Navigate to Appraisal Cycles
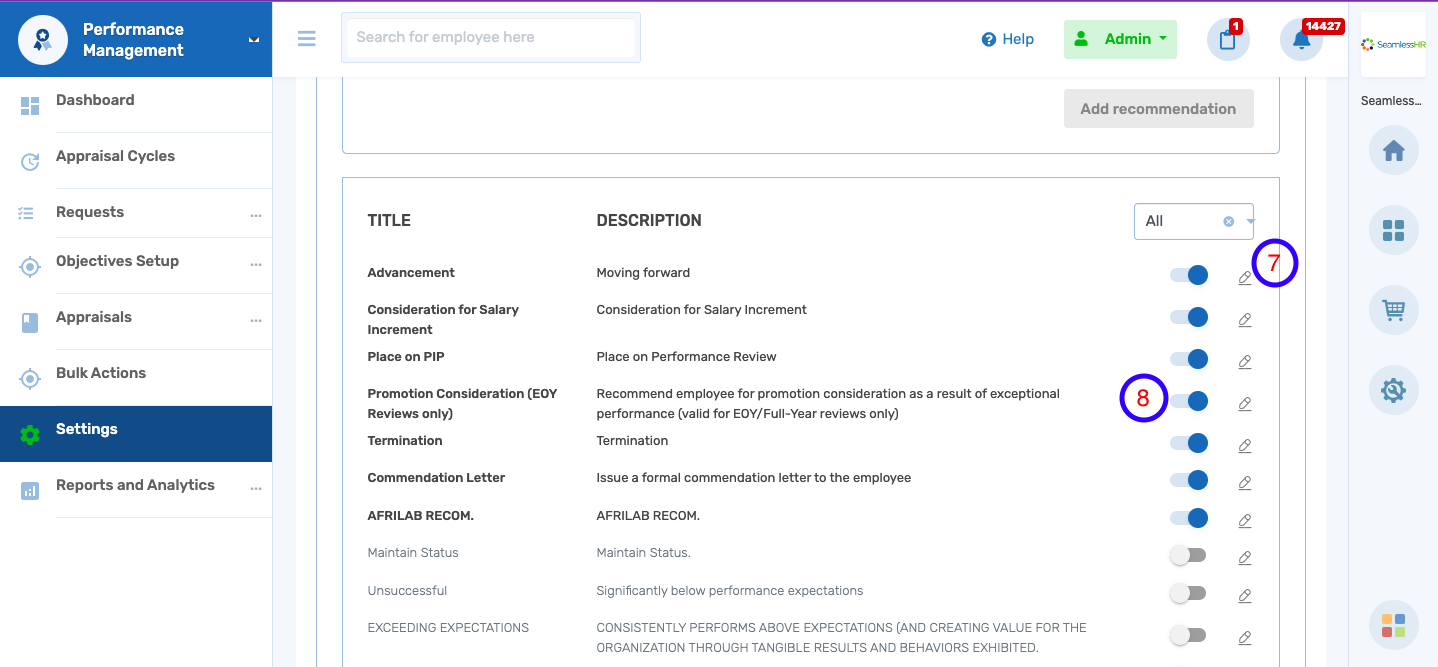This screenshot has width=1438, height=667. (115, 156)
